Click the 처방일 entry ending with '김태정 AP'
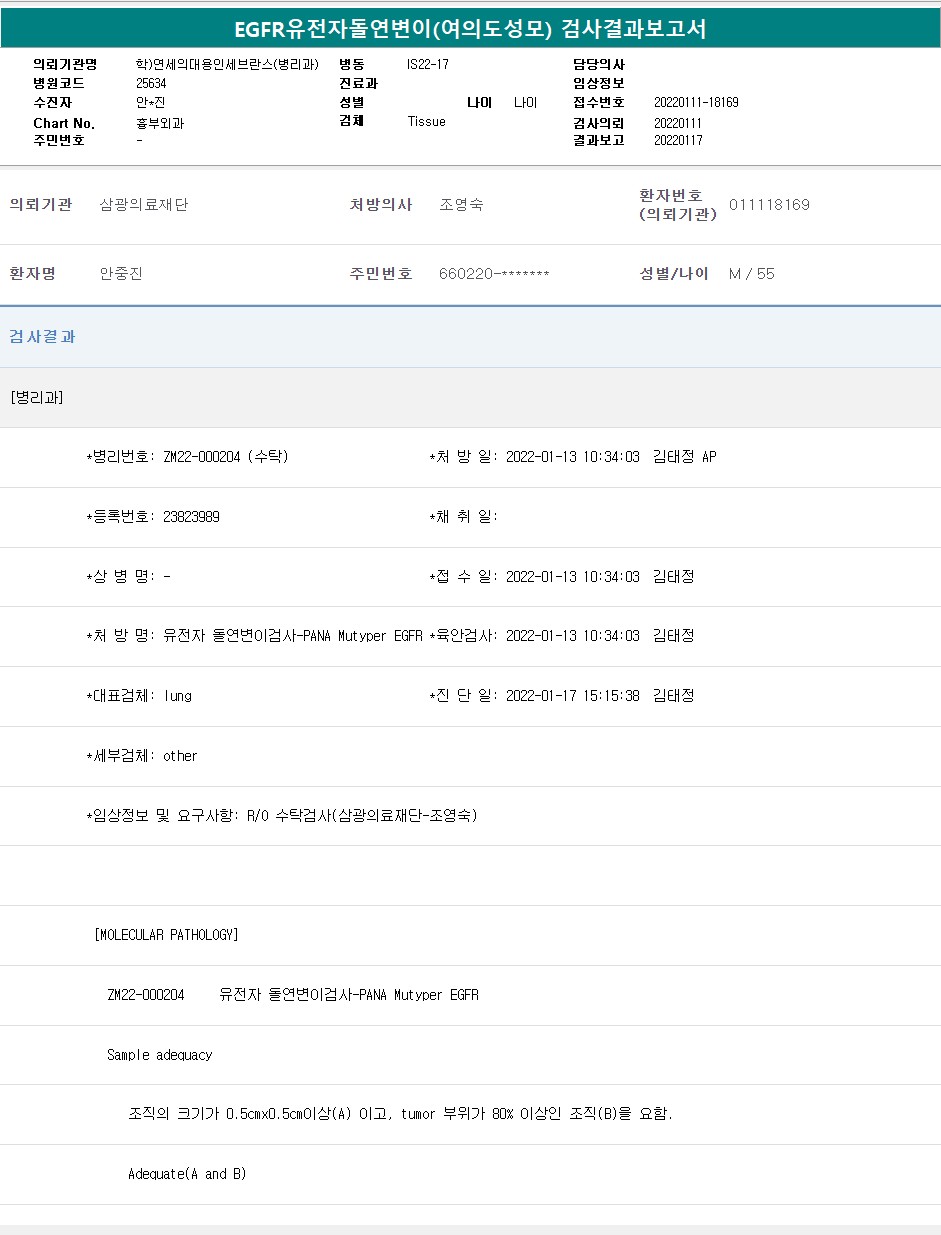 point(573,457)
